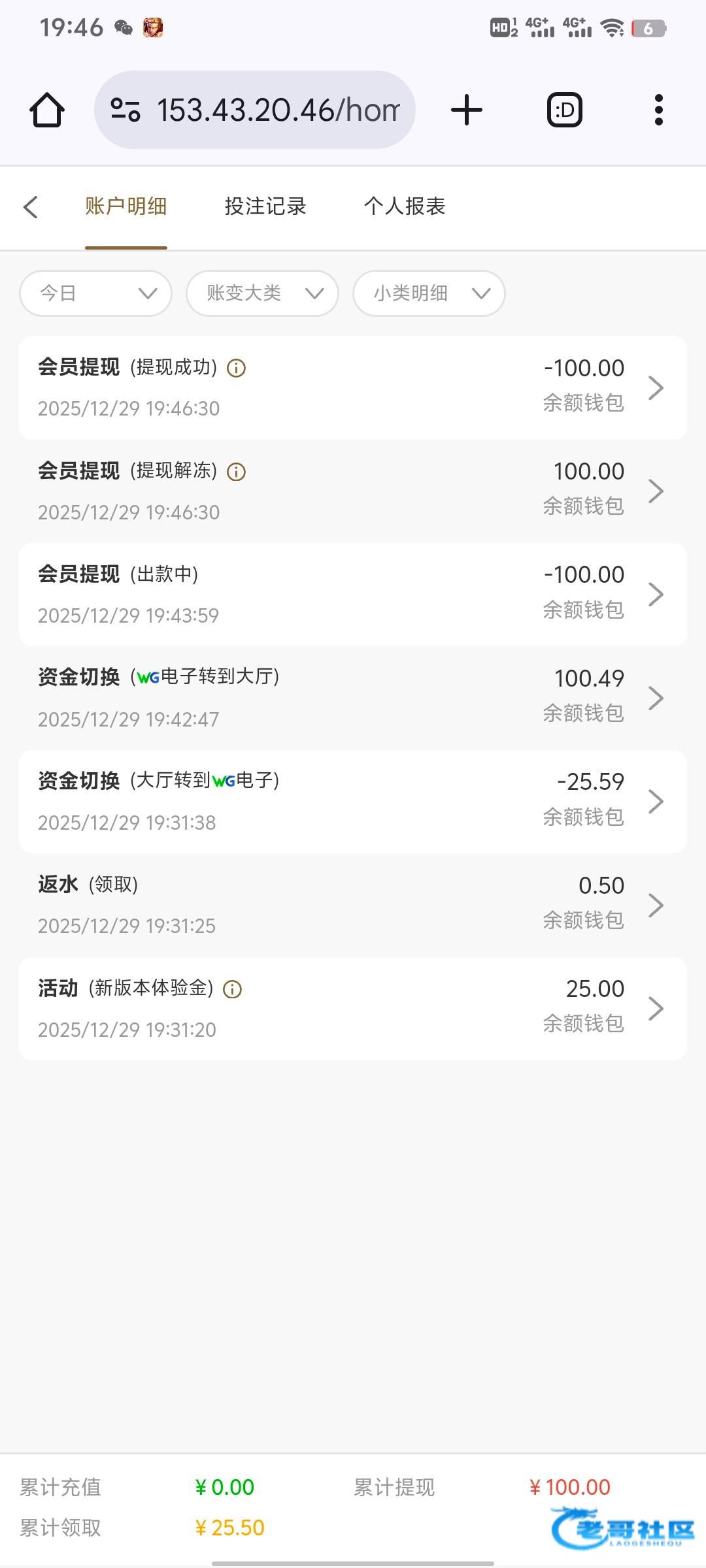706x1568 pixels.
Task: Tap the site settings icon in address bar
Action: tap(126, 110)
